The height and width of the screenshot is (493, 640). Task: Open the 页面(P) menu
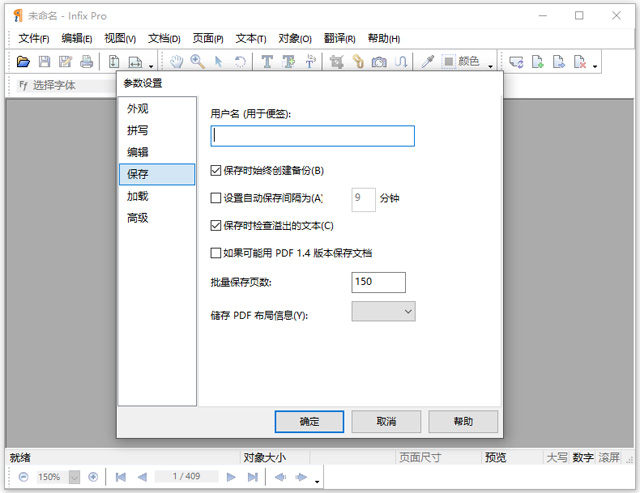click(x=208, y=38)
